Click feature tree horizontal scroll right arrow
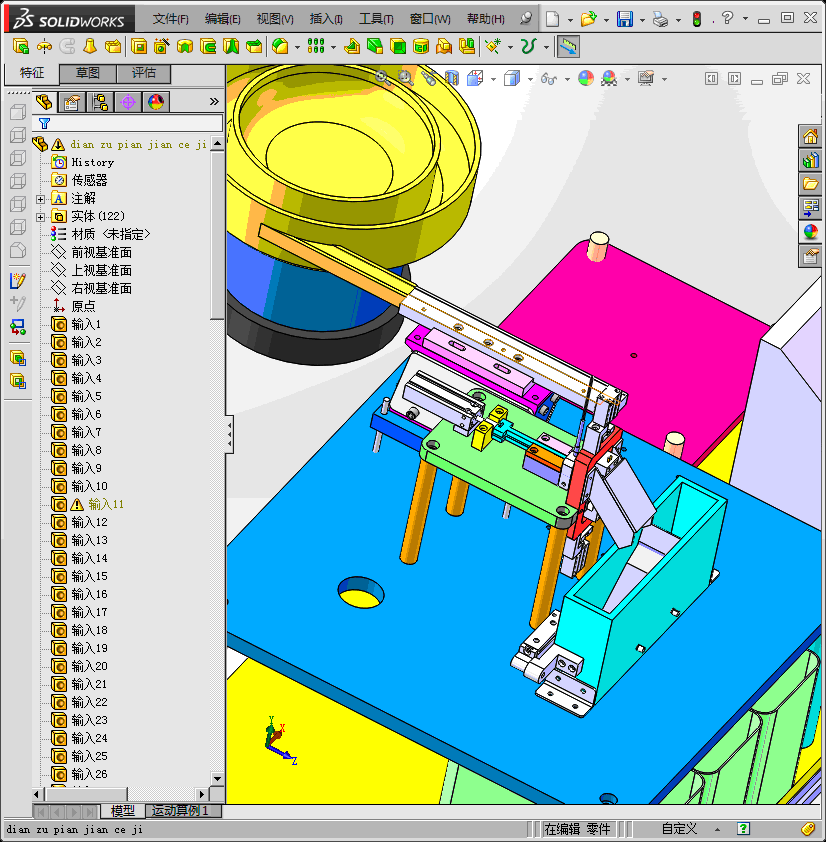Image resolution: width=826 pixels, height=842 pixels. [x=202, y=794]
